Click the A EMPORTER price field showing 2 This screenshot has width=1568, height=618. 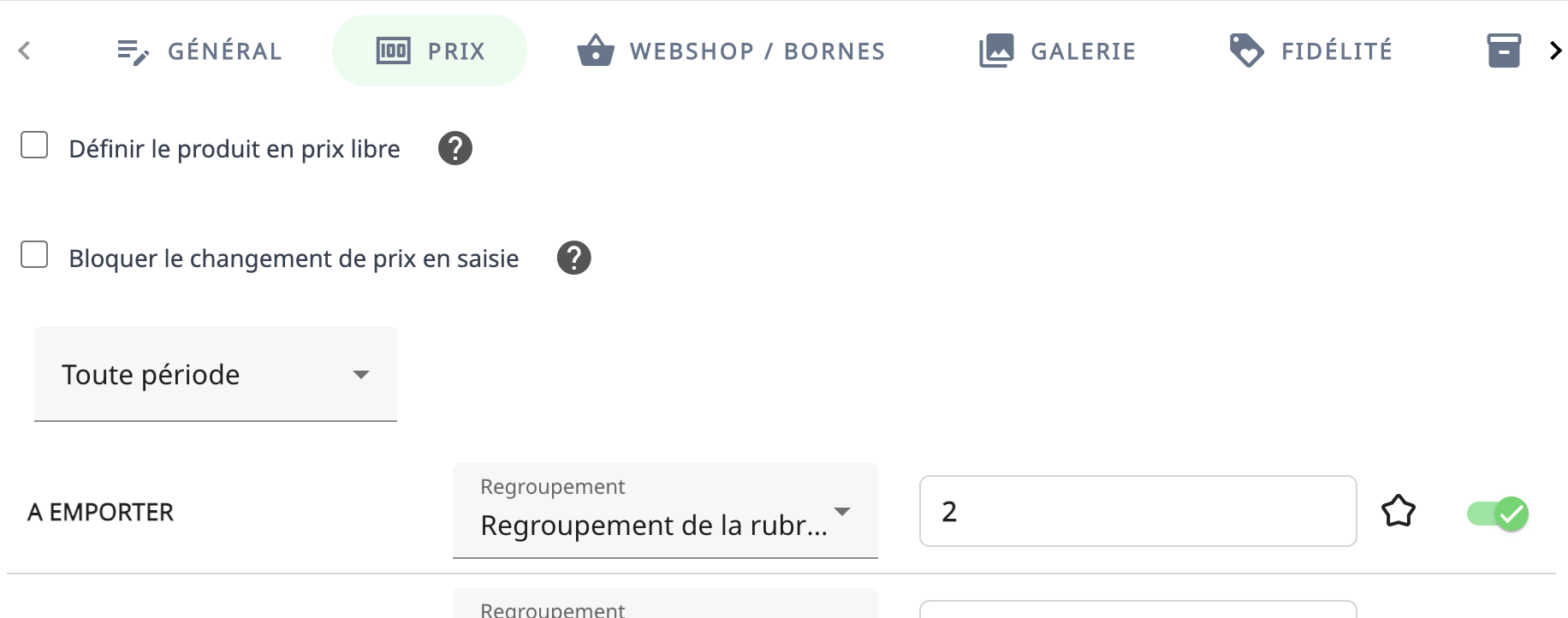pyautogui.click(x=1137, y=511)
